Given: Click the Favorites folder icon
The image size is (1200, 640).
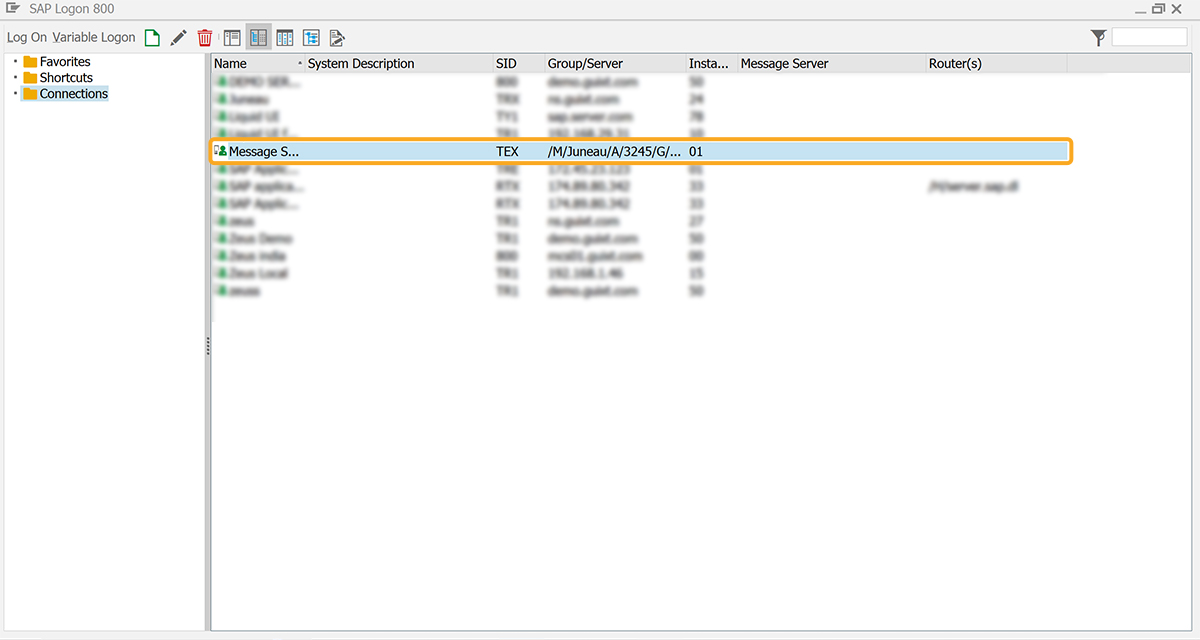Looking at the screenshot, I should point(30,62).
